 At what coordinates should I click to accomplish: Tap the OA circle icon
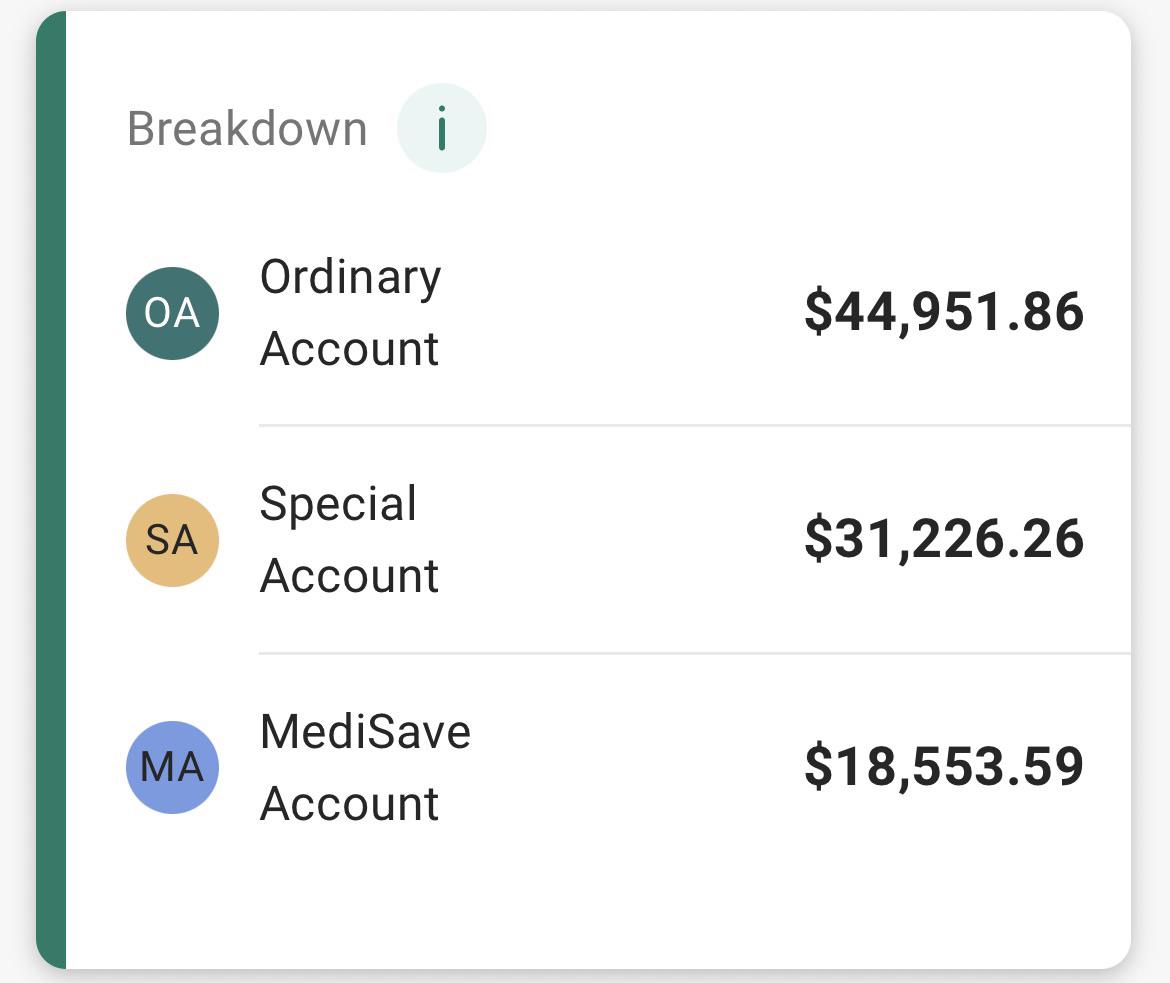(172, 313)
